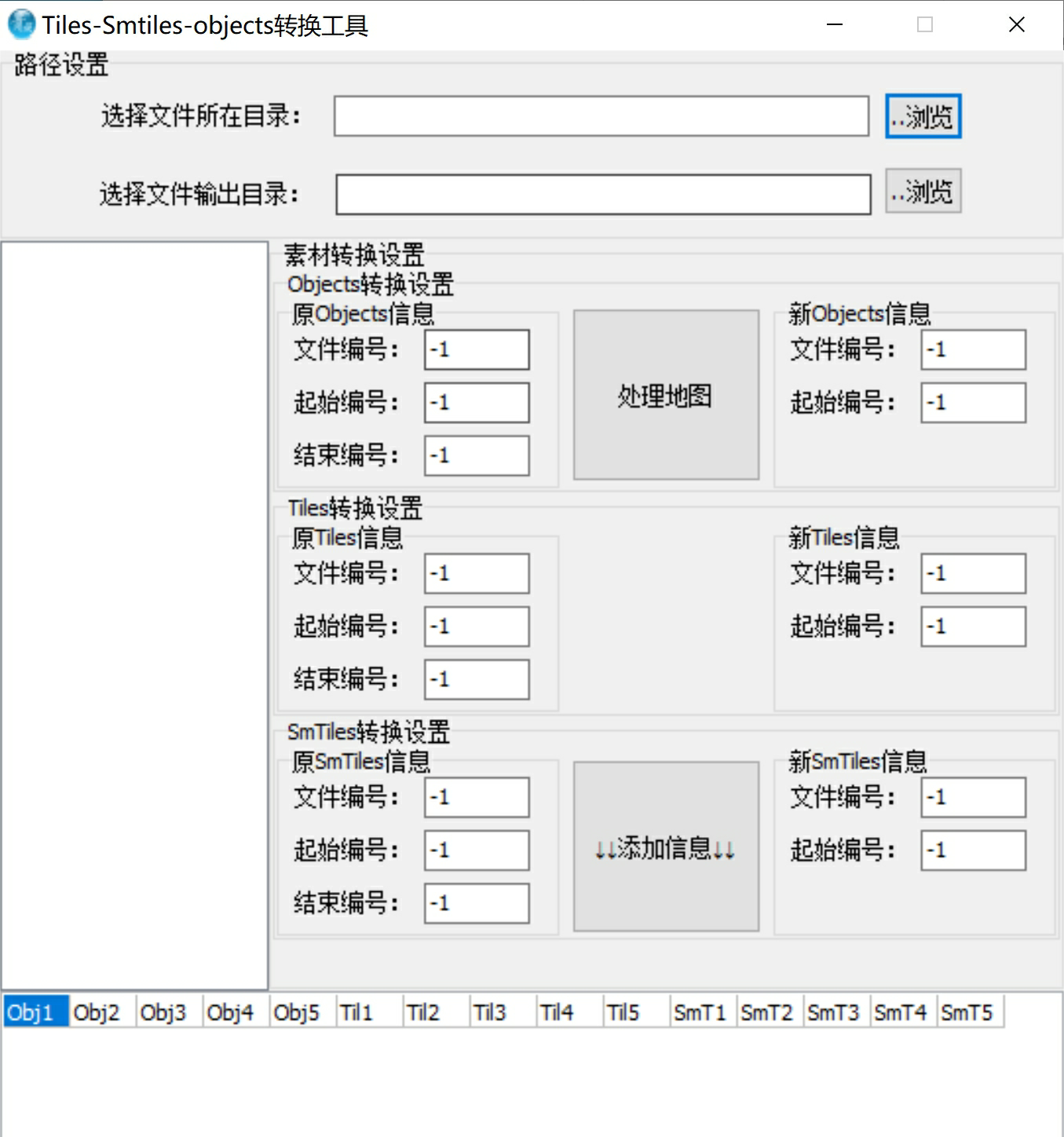Screen dimensions: 1064x1137
Task: Browse for the output file directory
Action: [923, 191]
